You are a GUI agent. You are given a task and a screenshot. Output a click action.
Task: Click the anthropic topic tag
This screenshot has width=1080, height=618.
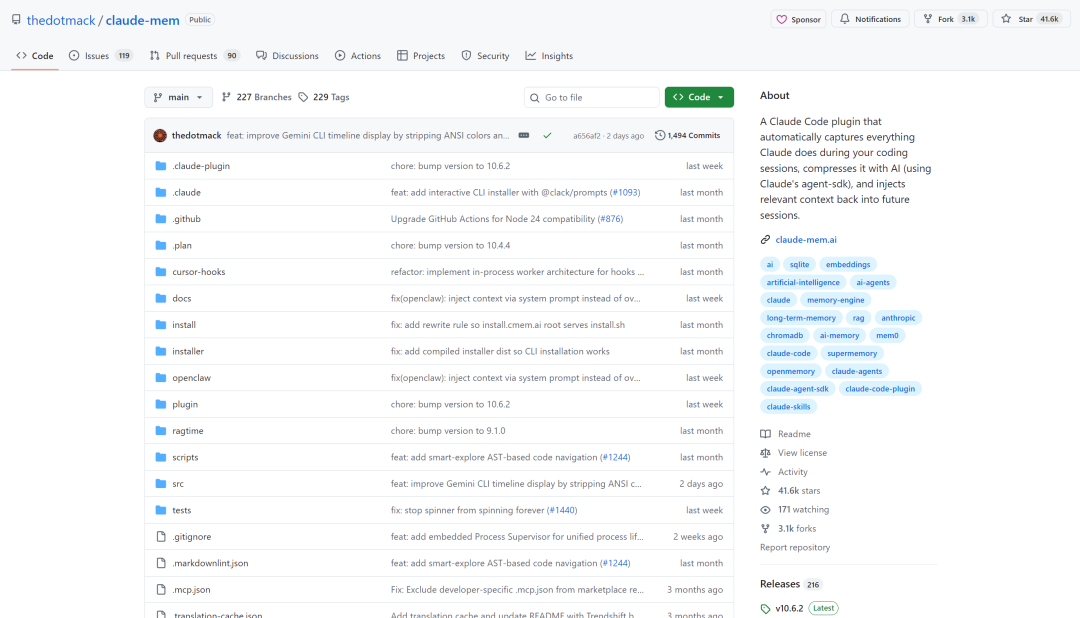[897, 318]
